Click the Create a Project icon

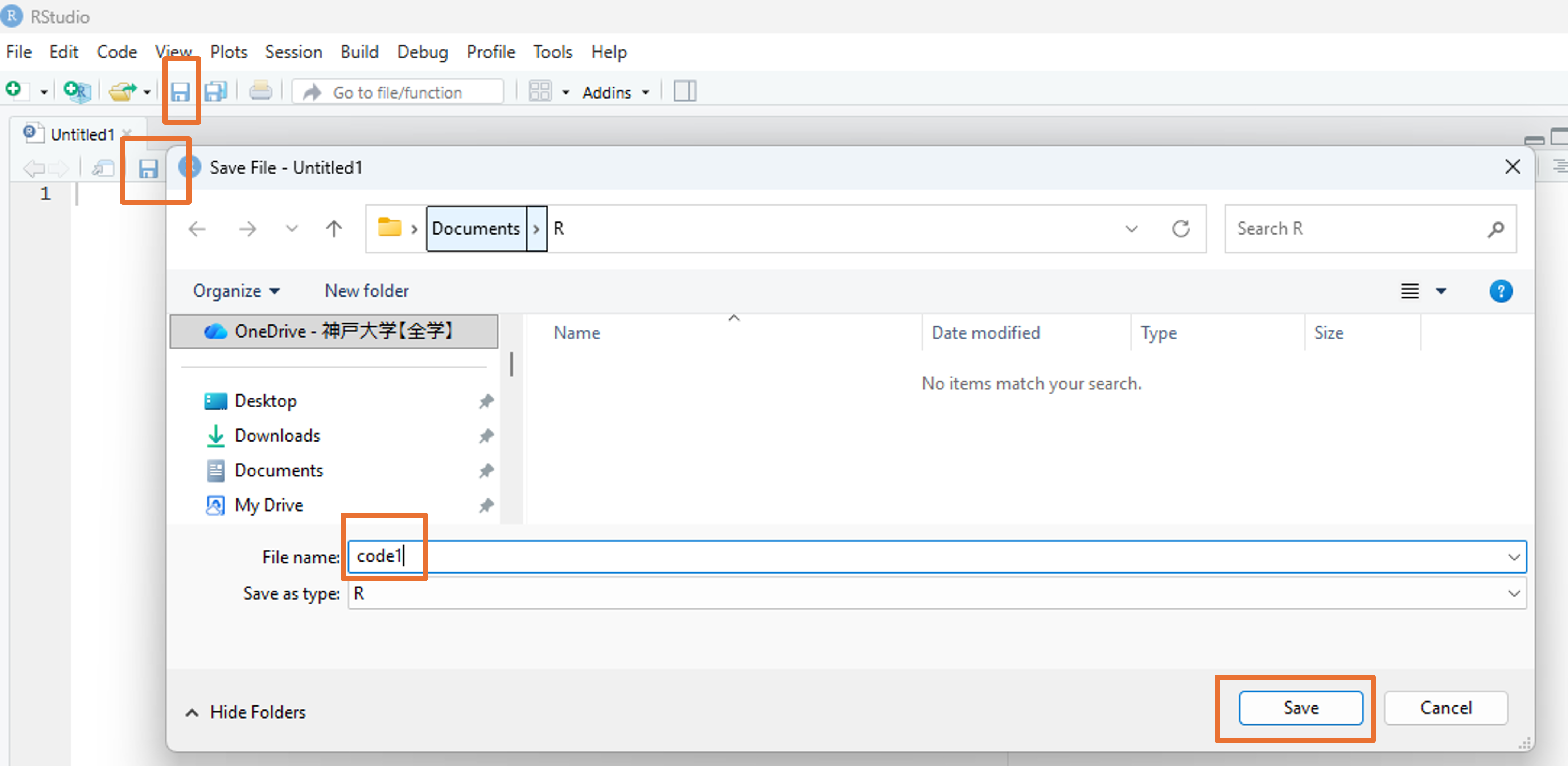click(x=77, y=91)
